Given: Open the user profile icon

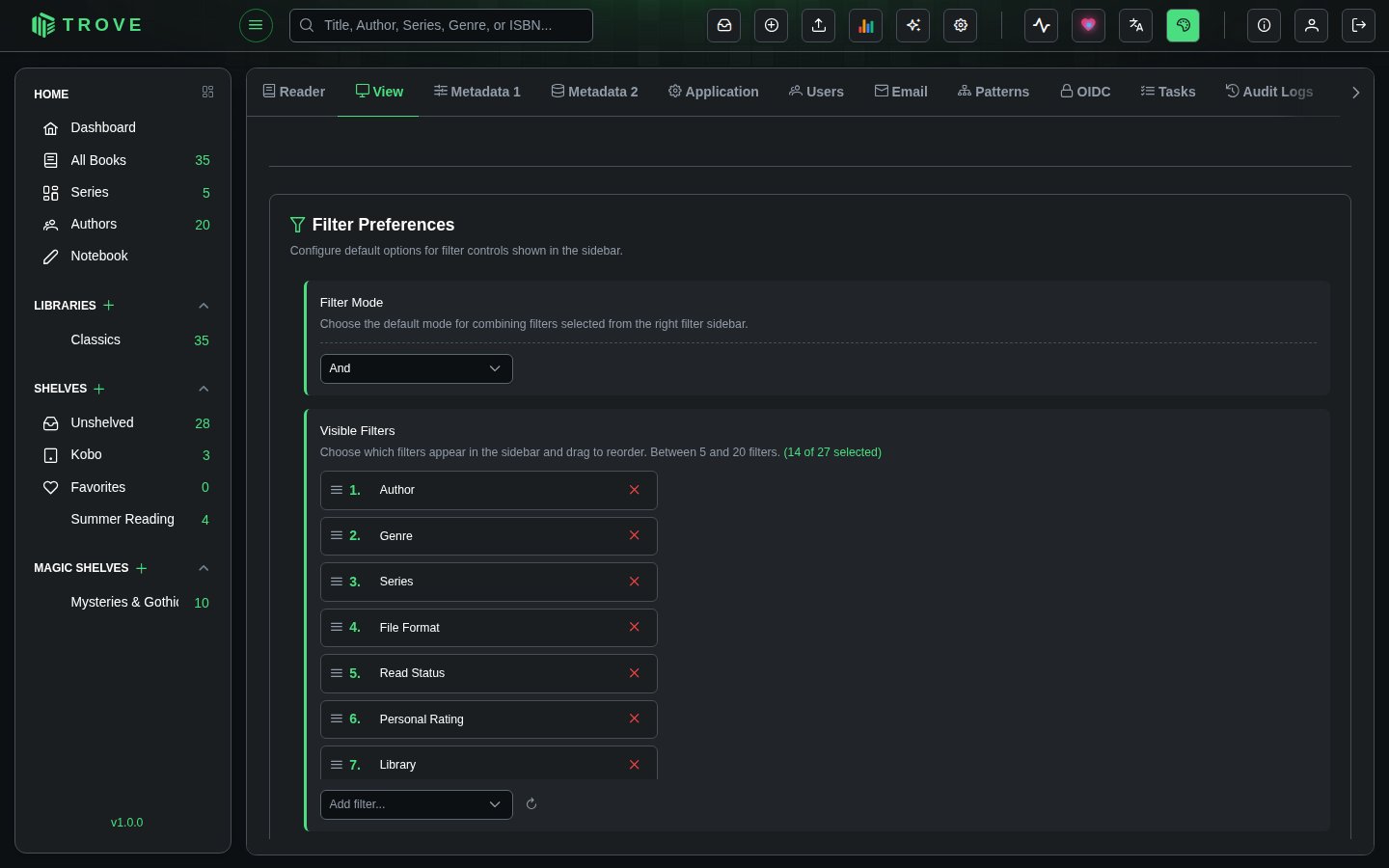Looking at the screenshot, I should (x=1312, y=25).
